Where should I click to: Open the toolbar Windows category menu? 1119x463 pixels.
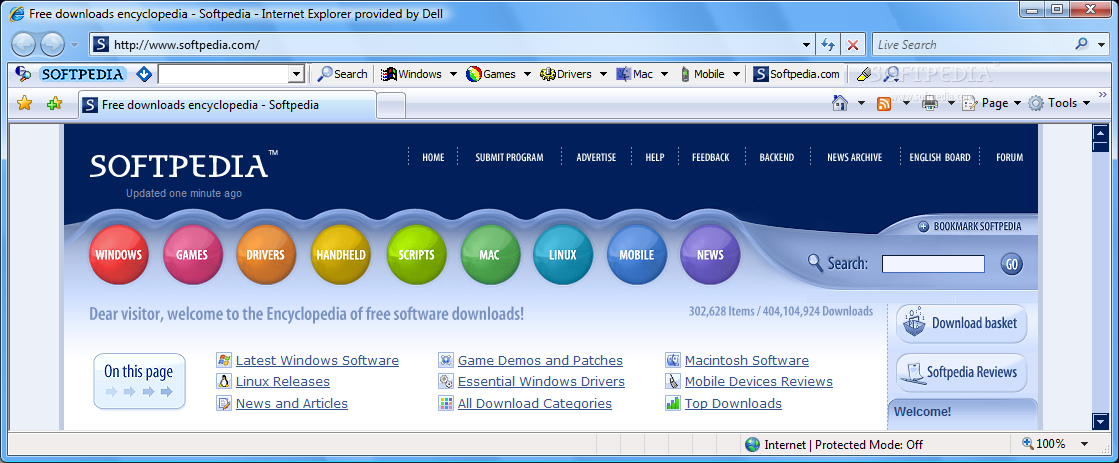tap(418, 73)
